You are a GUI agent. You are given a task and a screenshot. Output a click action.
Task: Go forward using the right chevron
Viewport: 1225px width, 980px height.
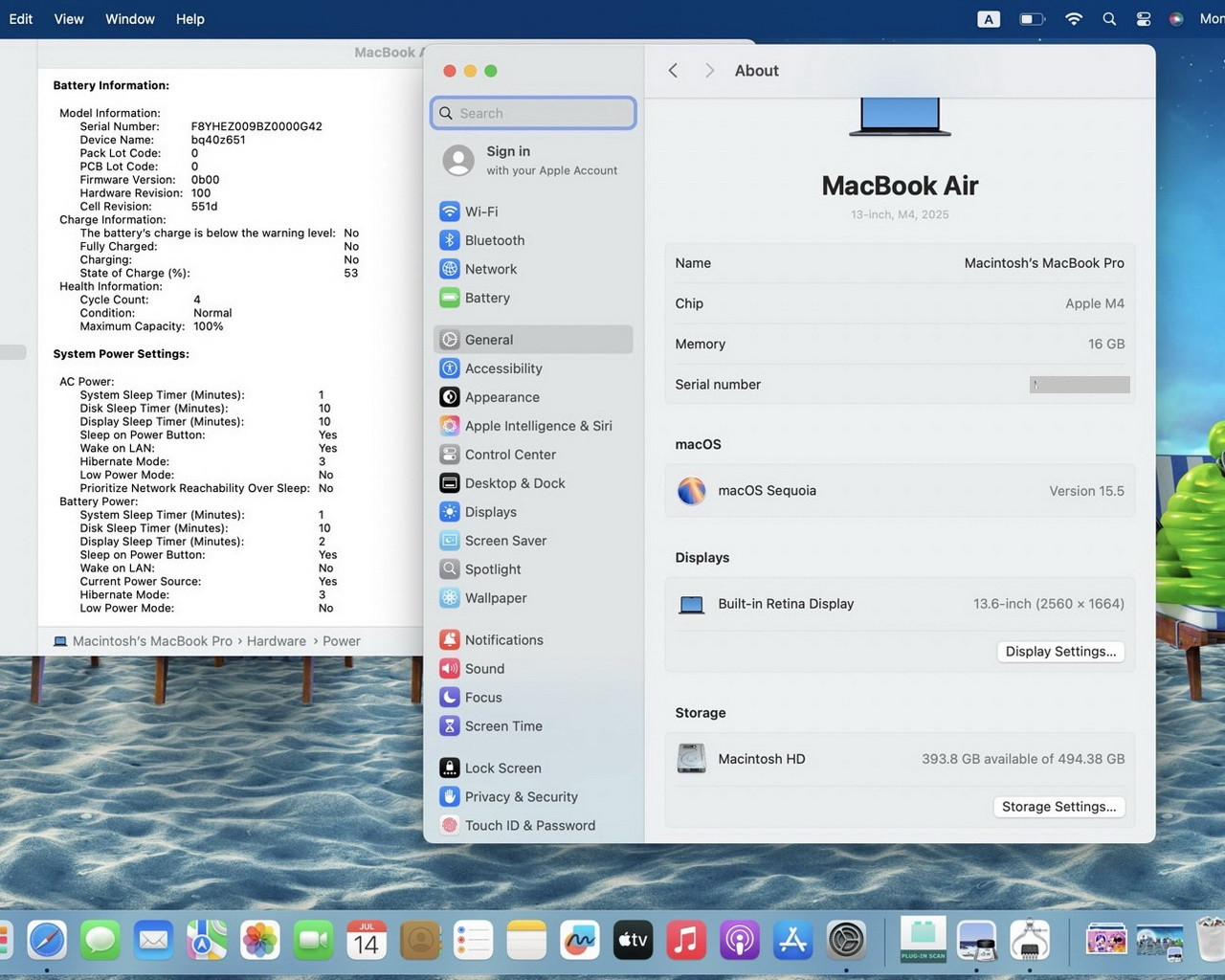(709, 71)
